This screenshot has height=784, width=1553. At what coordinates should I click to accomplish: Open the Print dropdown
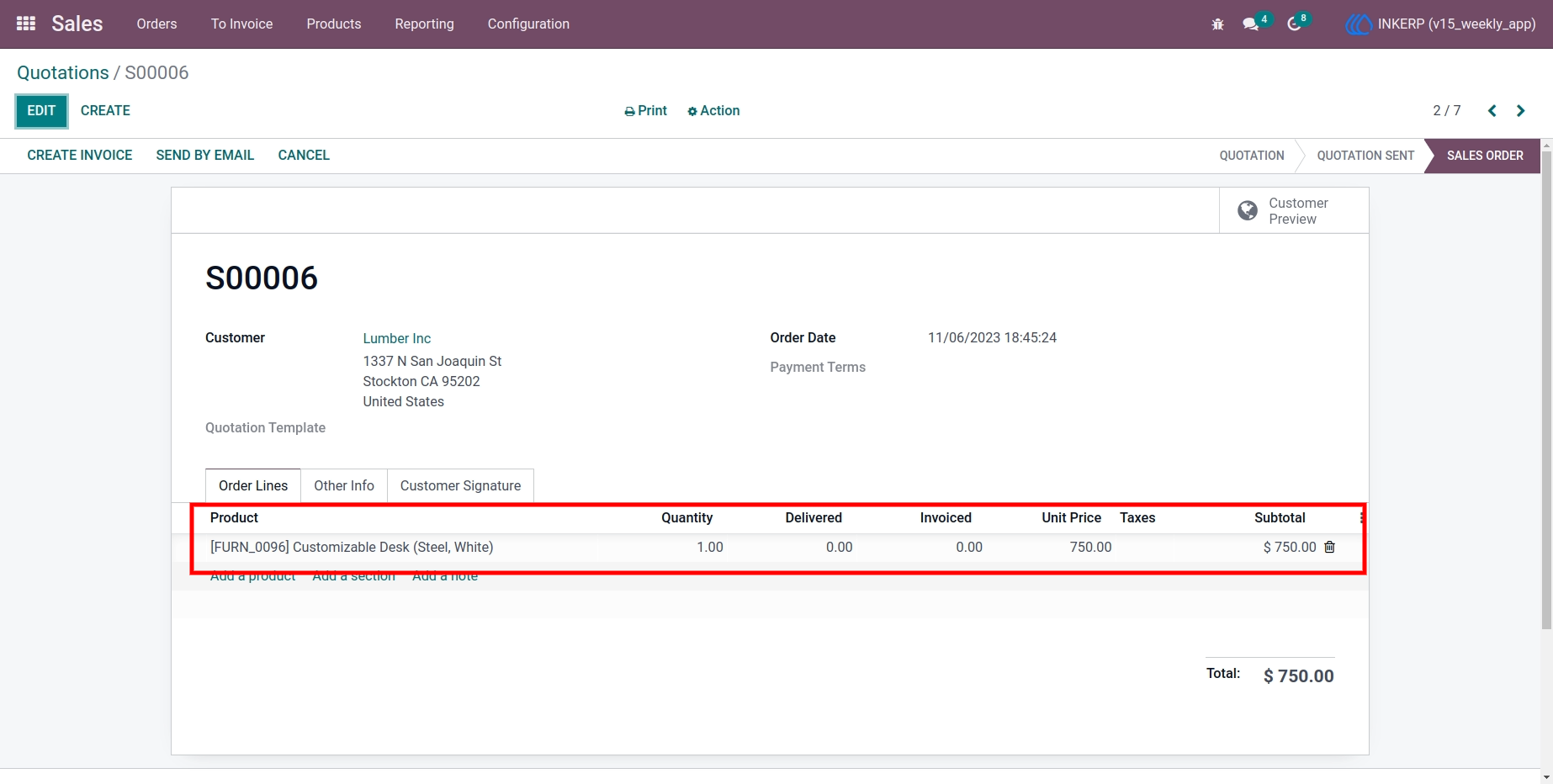tap(645, 111)
